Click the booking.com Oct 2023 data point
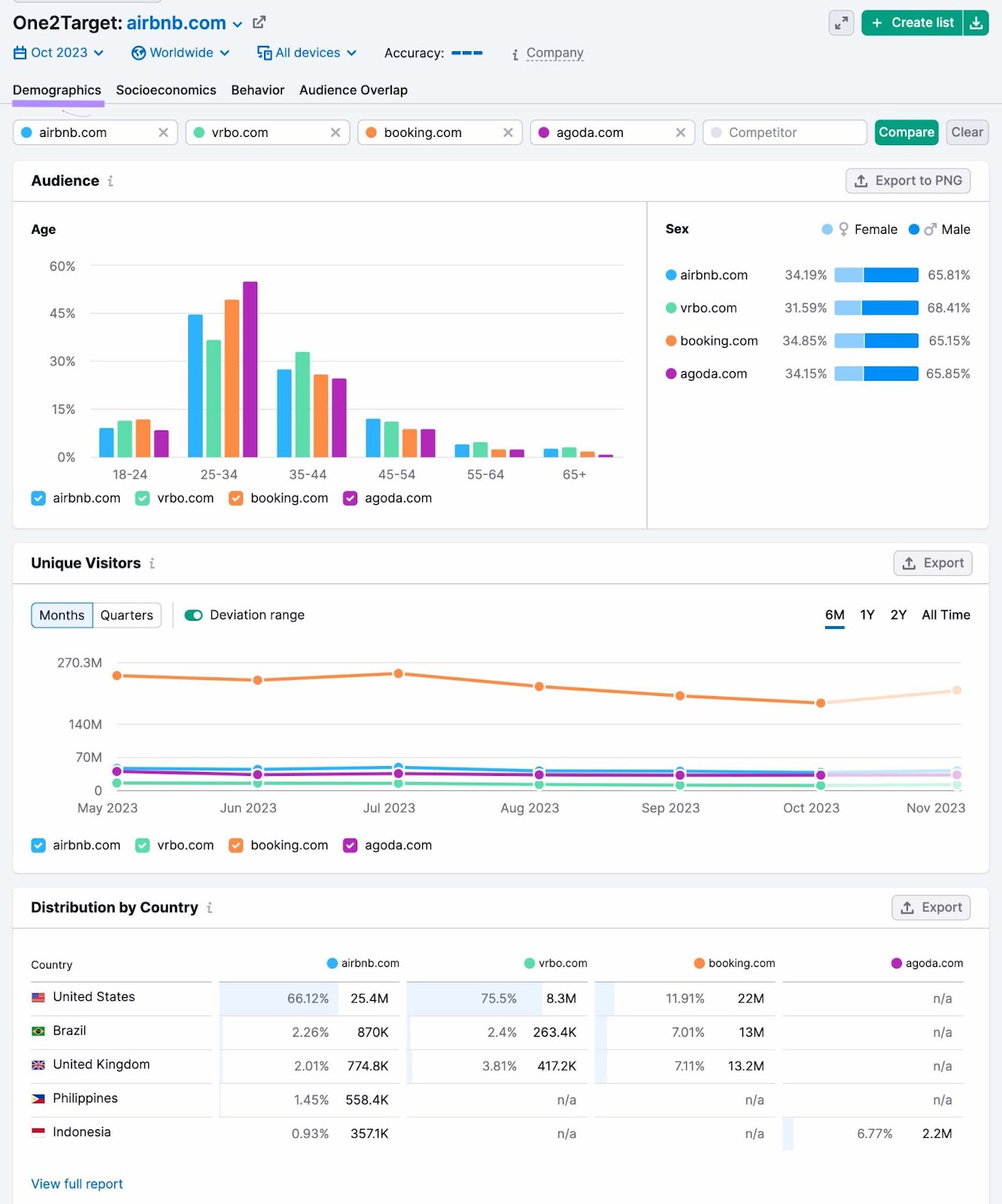Image resolution: width=1002 pixels, height=1204 pixels. point(821,703)
